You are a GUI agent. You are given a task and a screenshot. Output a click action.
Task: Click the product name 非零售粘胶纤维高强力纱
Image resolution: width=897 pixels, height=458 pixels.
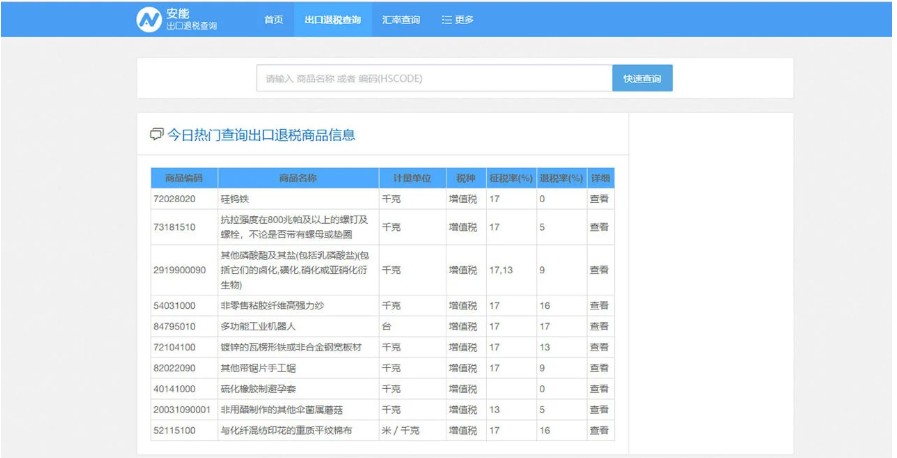[x=272, y=306]
